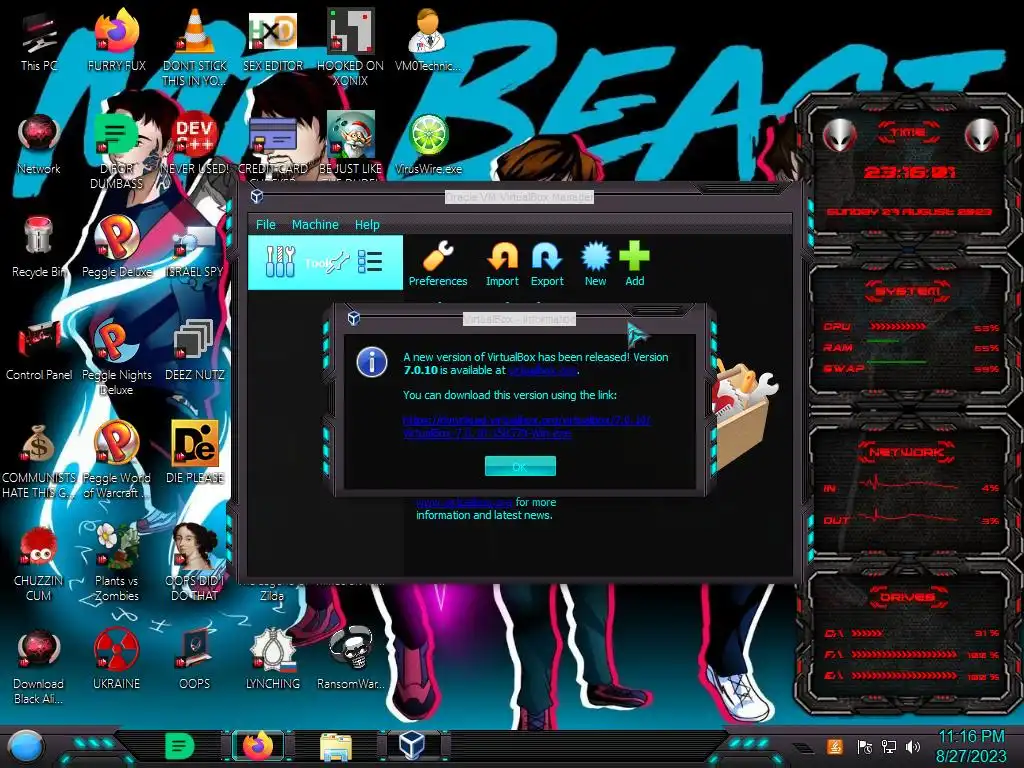Click the VirtualBox Information dialog title icon
This screenshot has height=768, width=1024.
pos(354,318)
